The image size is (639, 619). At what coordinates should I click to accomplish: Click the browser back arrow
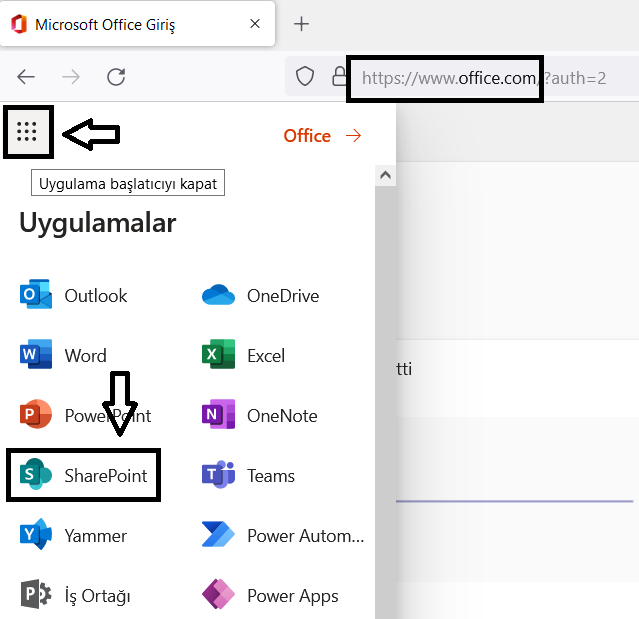(x=26, y=77)
